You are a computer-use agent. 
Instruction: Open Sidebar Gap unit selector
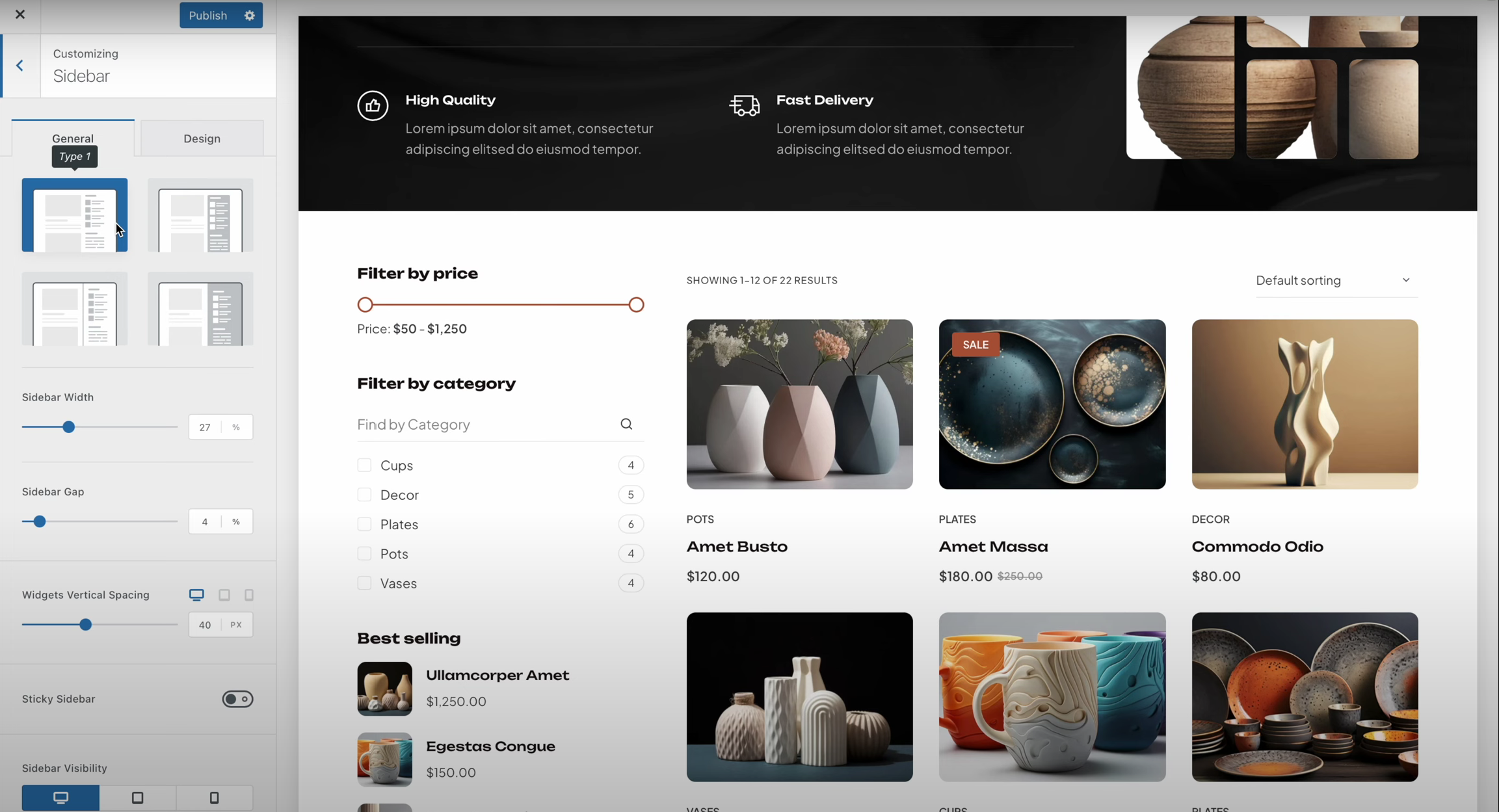click(236, 521)
